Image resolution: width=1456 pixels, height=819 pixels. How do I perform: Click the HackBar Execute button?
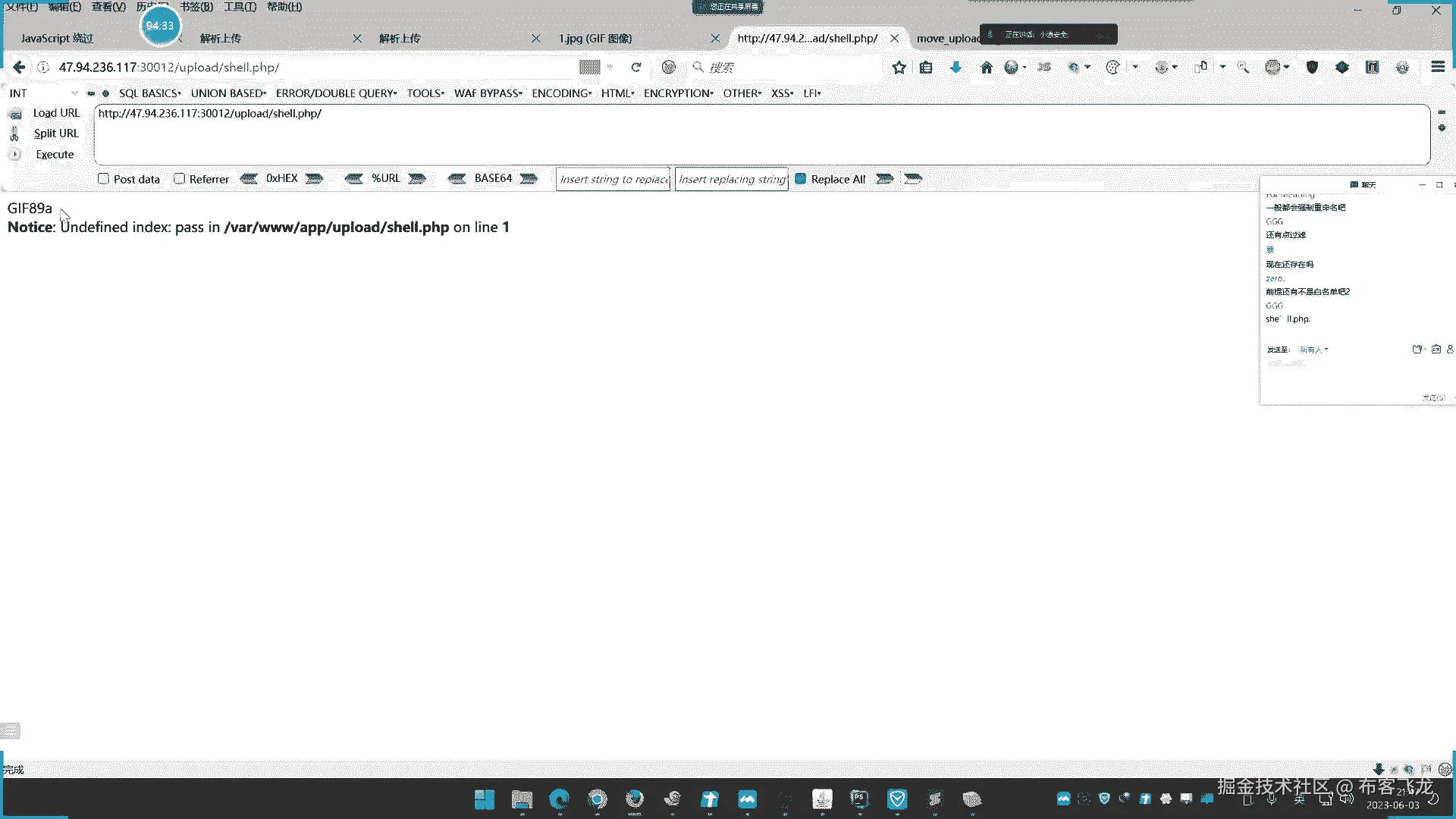pos(55,155)
